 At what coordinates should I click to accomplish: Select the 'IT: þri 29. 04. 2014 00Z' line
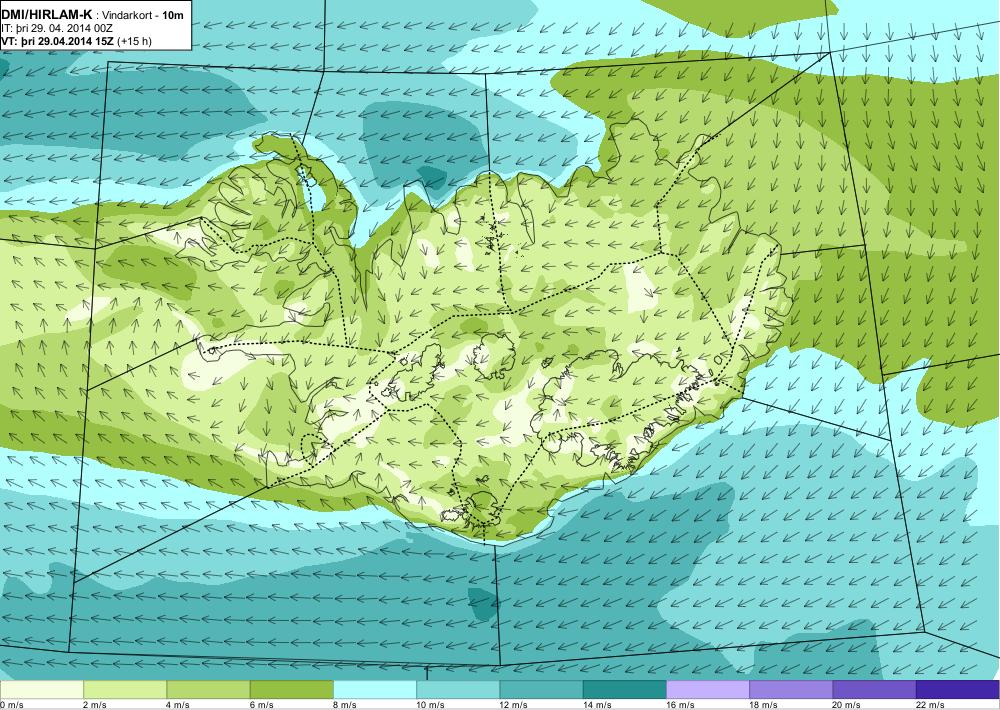(57, 28)
